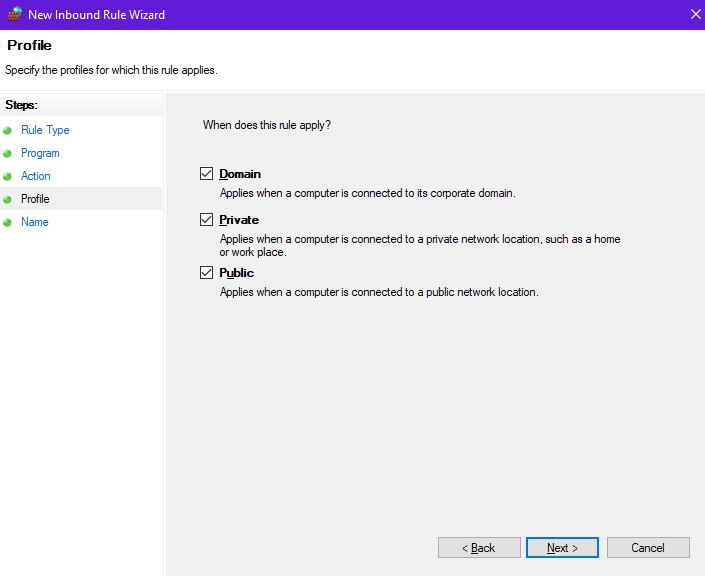Open the Program step
The width and height of the screenshot is (705, 576).
[40, 153]
